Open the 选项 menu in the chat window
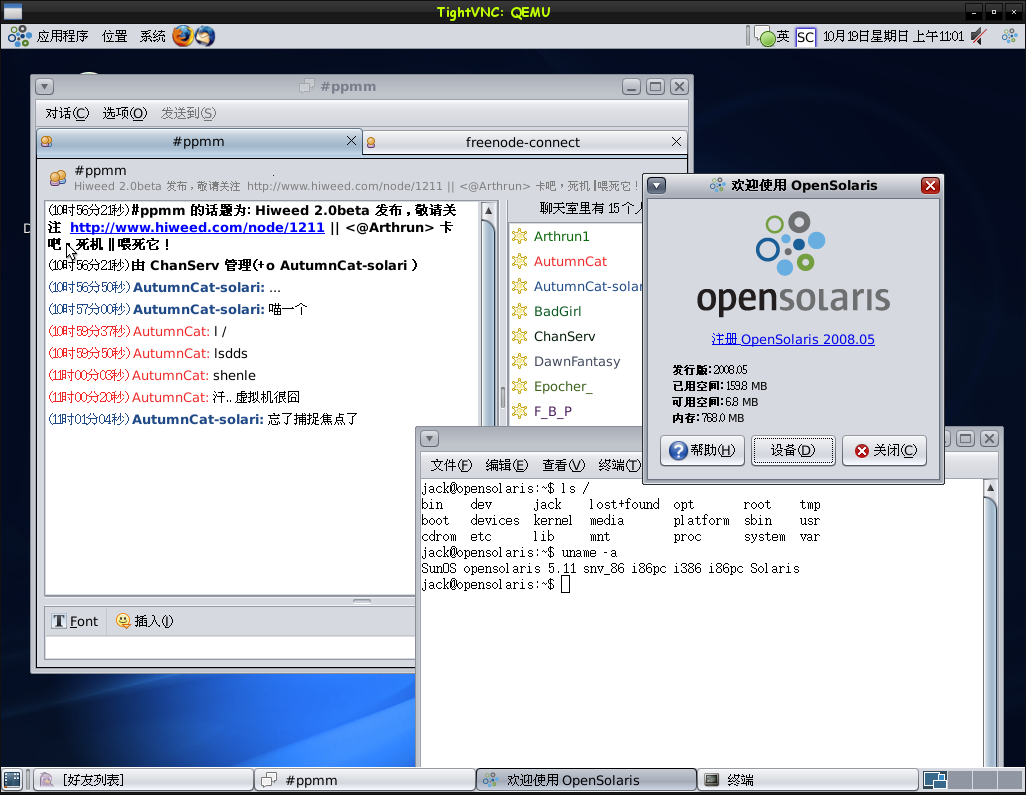1026x795 pixels. (x=124, y=113)
